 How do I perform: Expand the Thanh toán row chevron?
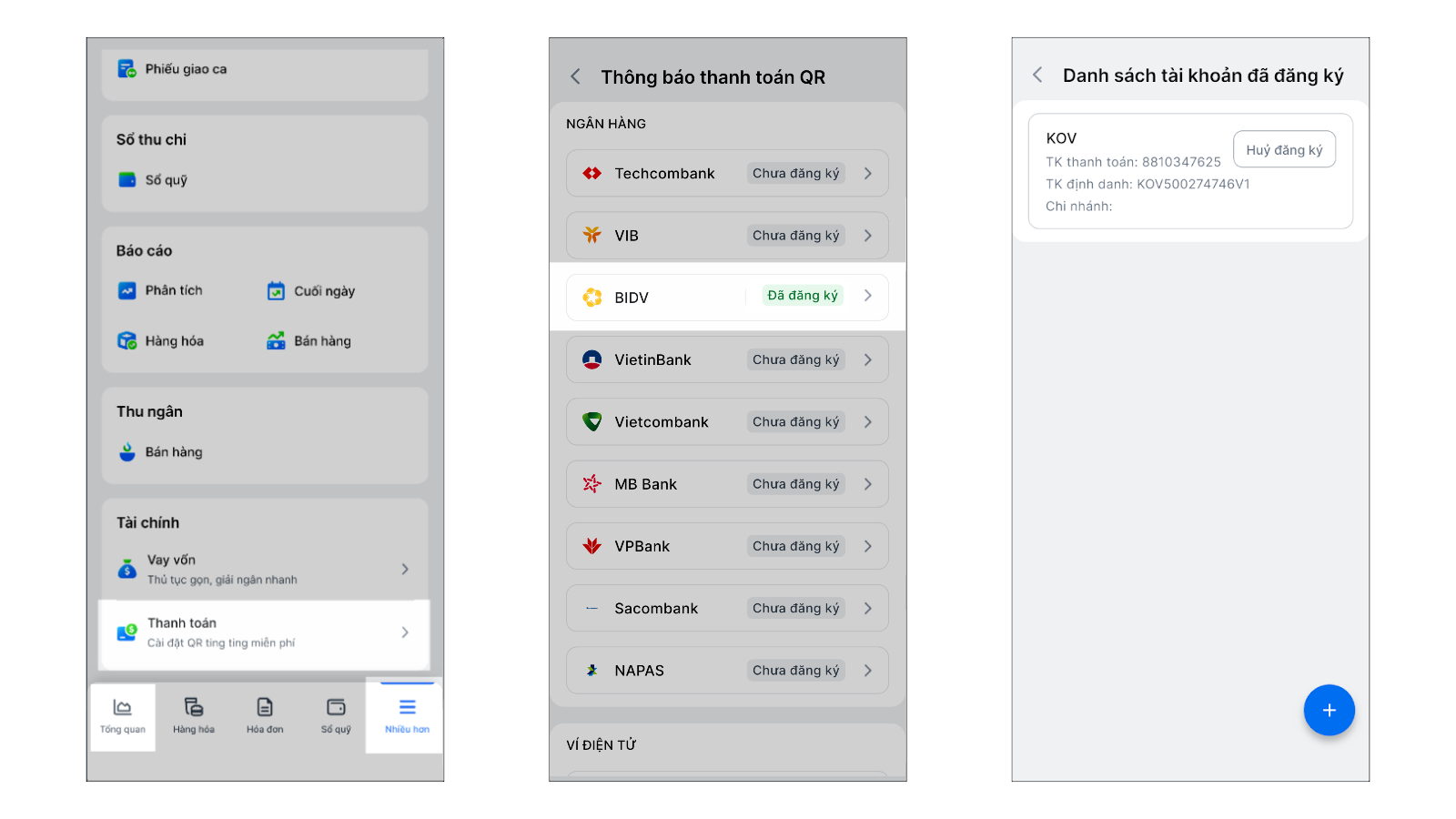point(405,632)
